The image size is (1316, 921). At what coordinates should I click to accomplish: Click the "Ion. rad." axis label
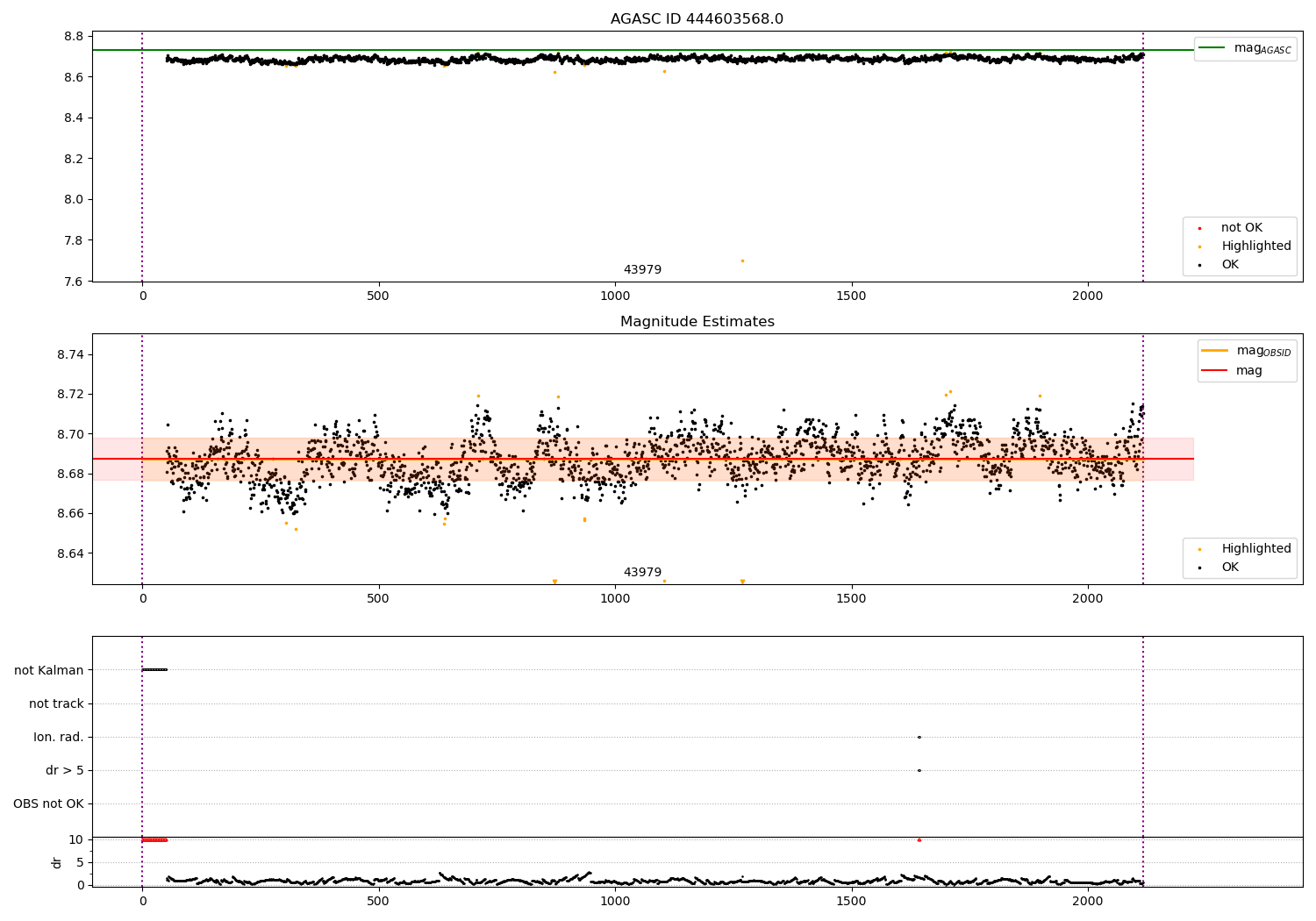click(x=59, y=737)
